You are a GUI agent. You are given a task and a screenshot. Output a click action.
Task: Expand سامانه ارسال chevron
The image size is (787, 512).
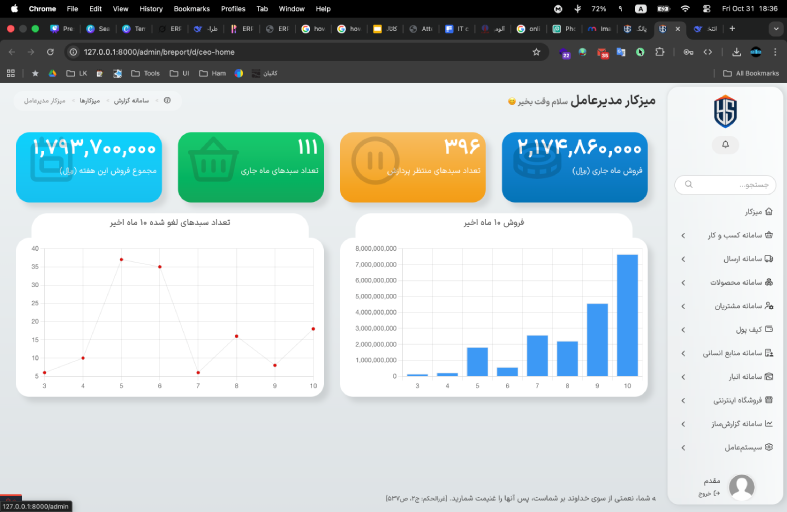[683, 259]
